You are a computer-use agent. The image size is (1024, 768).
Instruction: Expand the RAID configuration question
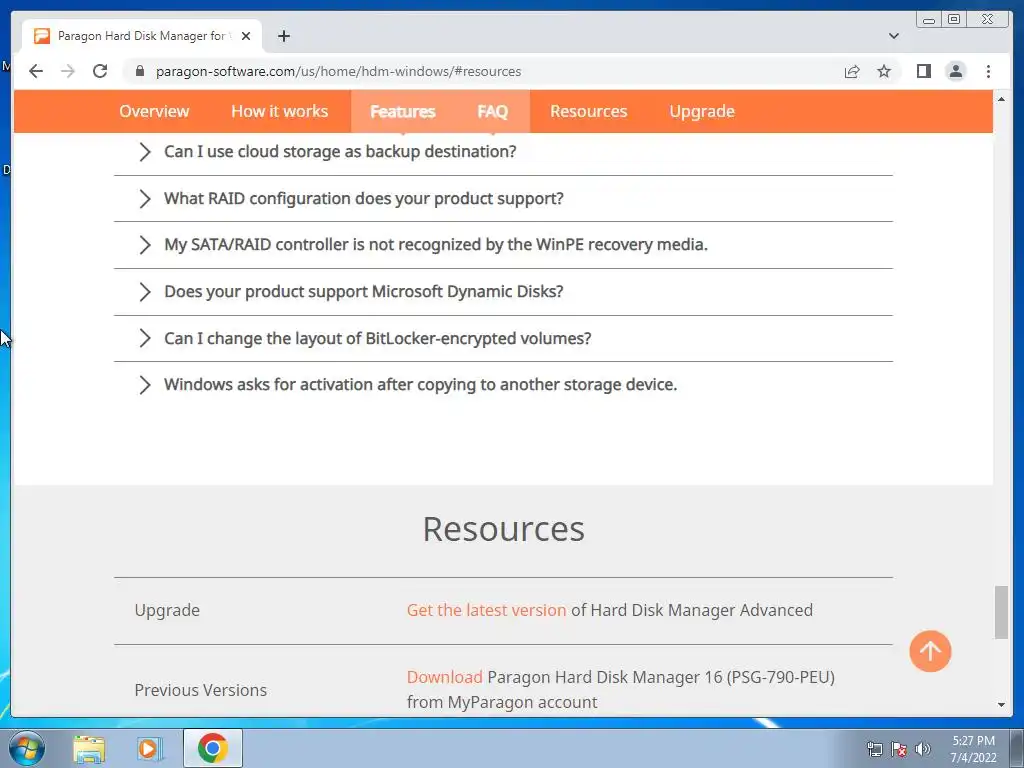503,199
